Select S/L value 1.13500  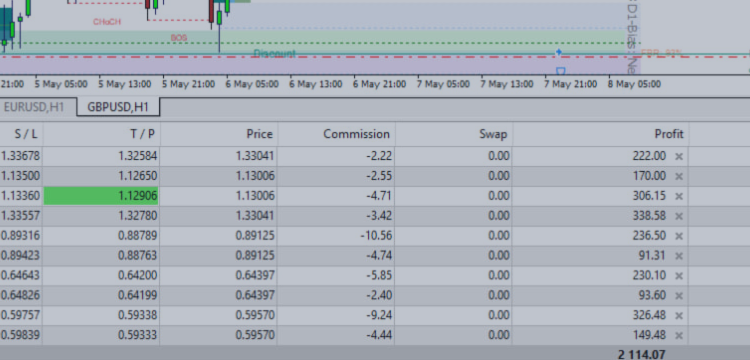coord(21,176)
